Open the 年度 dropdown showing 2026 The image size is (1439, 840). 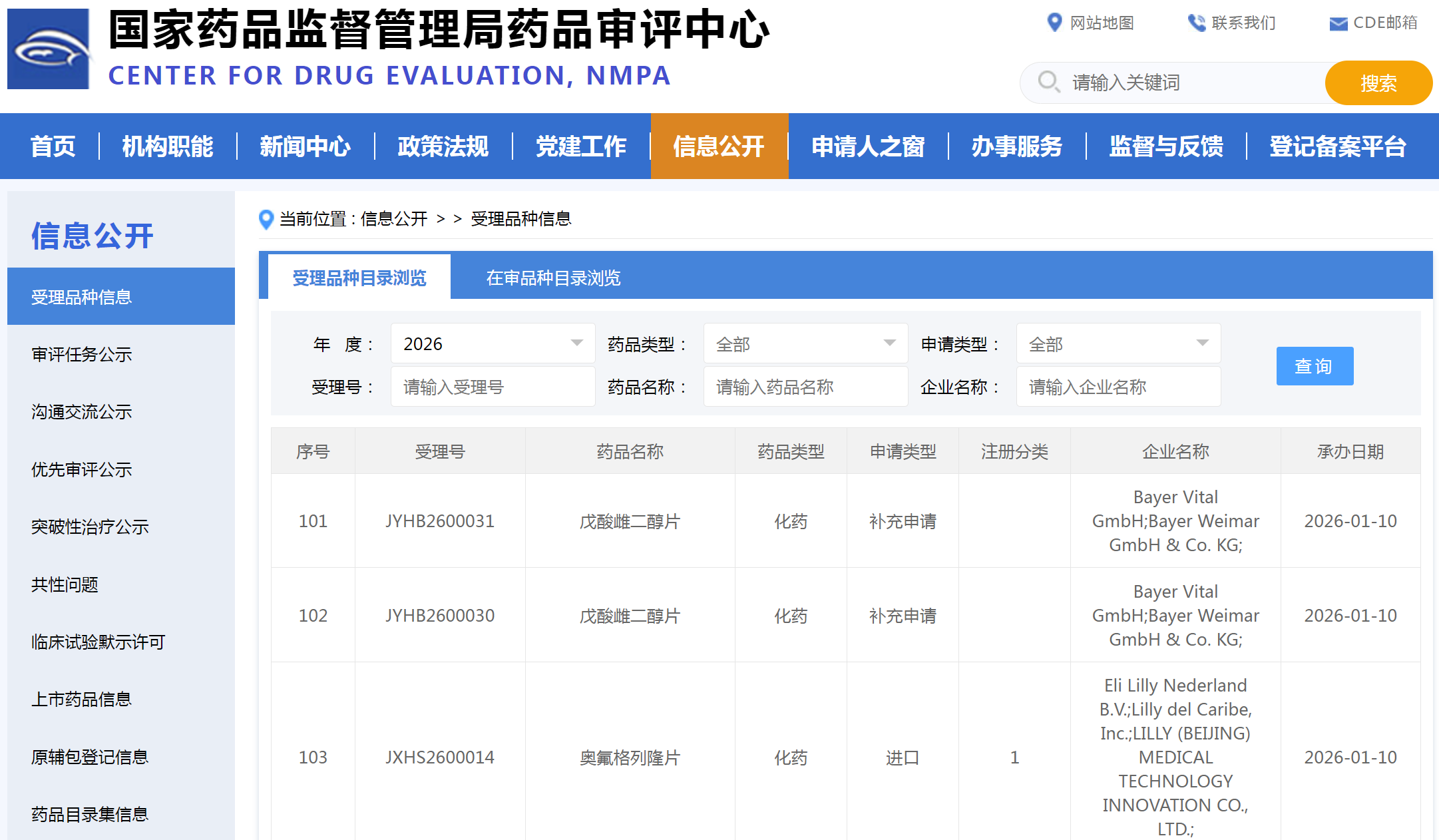click(493, 343)
